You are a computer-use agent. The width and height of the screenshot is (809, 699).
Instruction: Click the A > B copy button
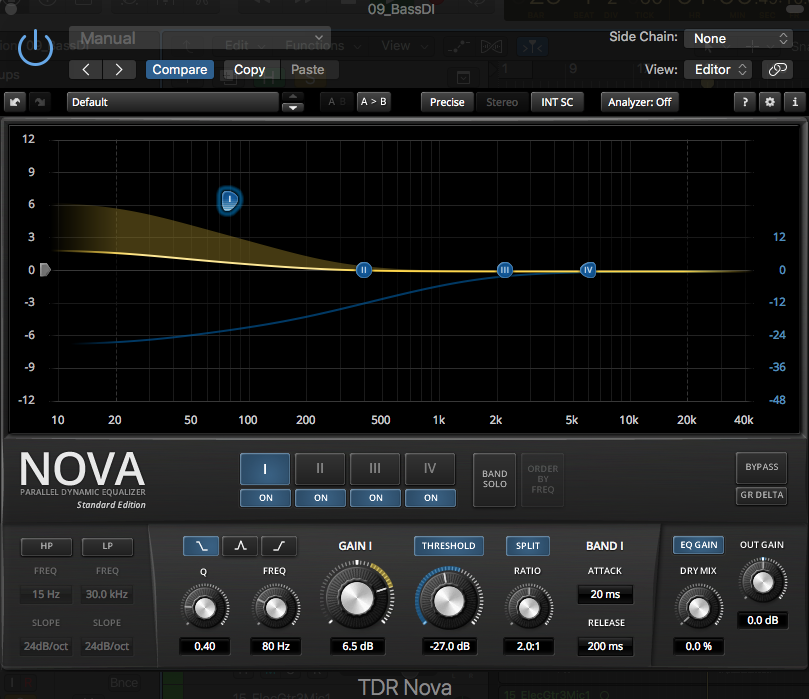373,102
